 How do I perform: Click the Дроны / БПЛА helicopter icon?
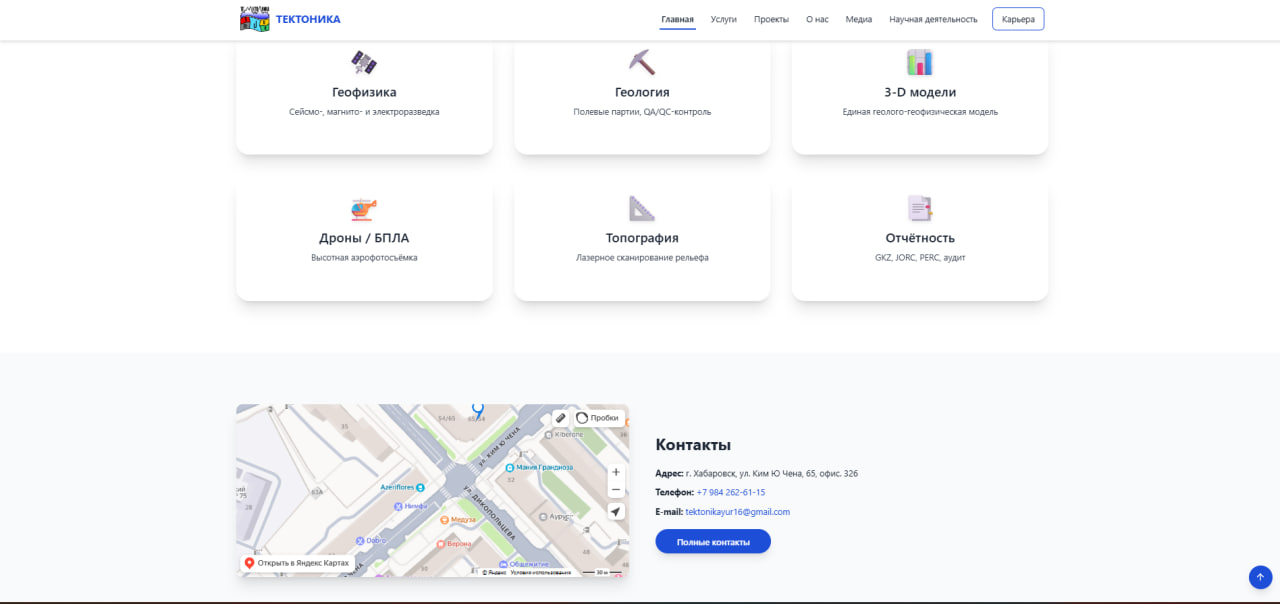[364, 209]
